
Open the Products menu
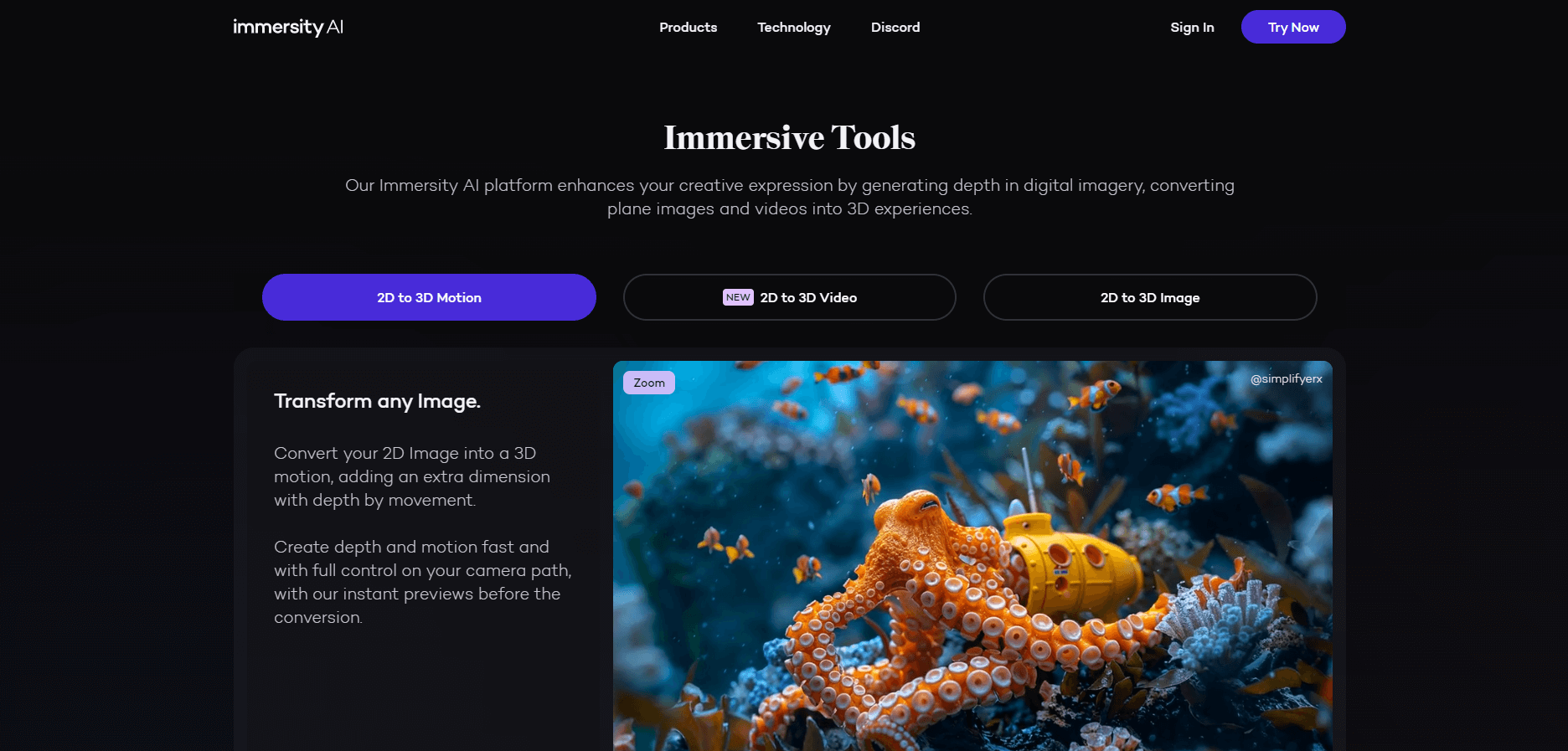(688, 27)
